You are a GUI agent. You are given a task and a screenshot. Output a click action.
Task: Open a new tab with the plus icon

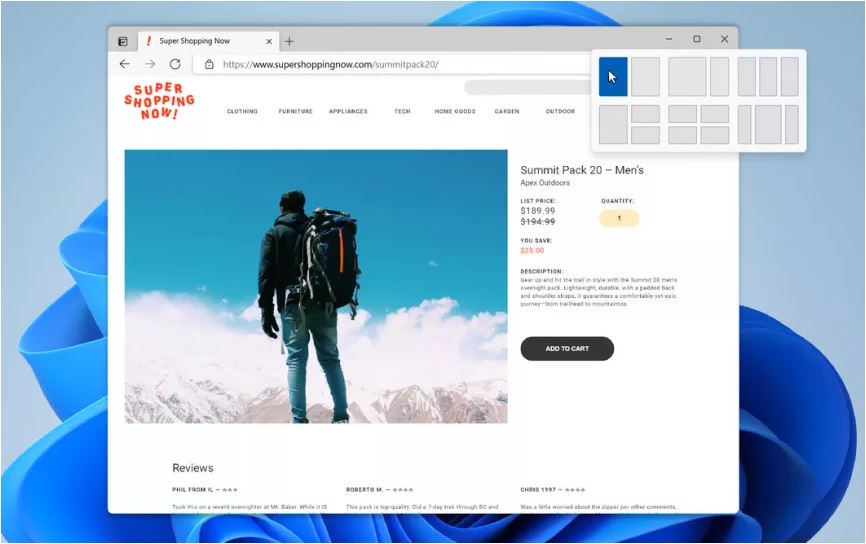(290, 41)
